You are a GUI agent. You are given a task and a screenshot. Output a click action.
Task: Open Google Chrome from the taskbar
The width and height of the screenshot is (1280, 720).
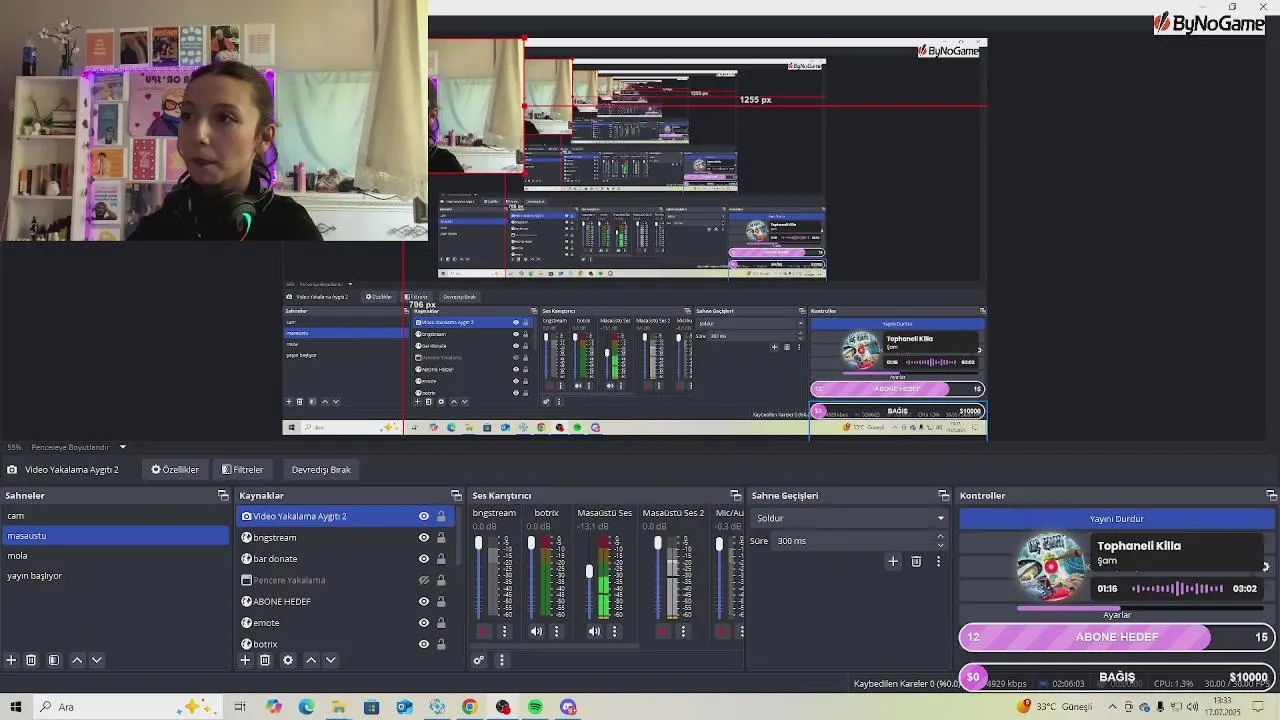pyautogui.click(x=469, y=707)
